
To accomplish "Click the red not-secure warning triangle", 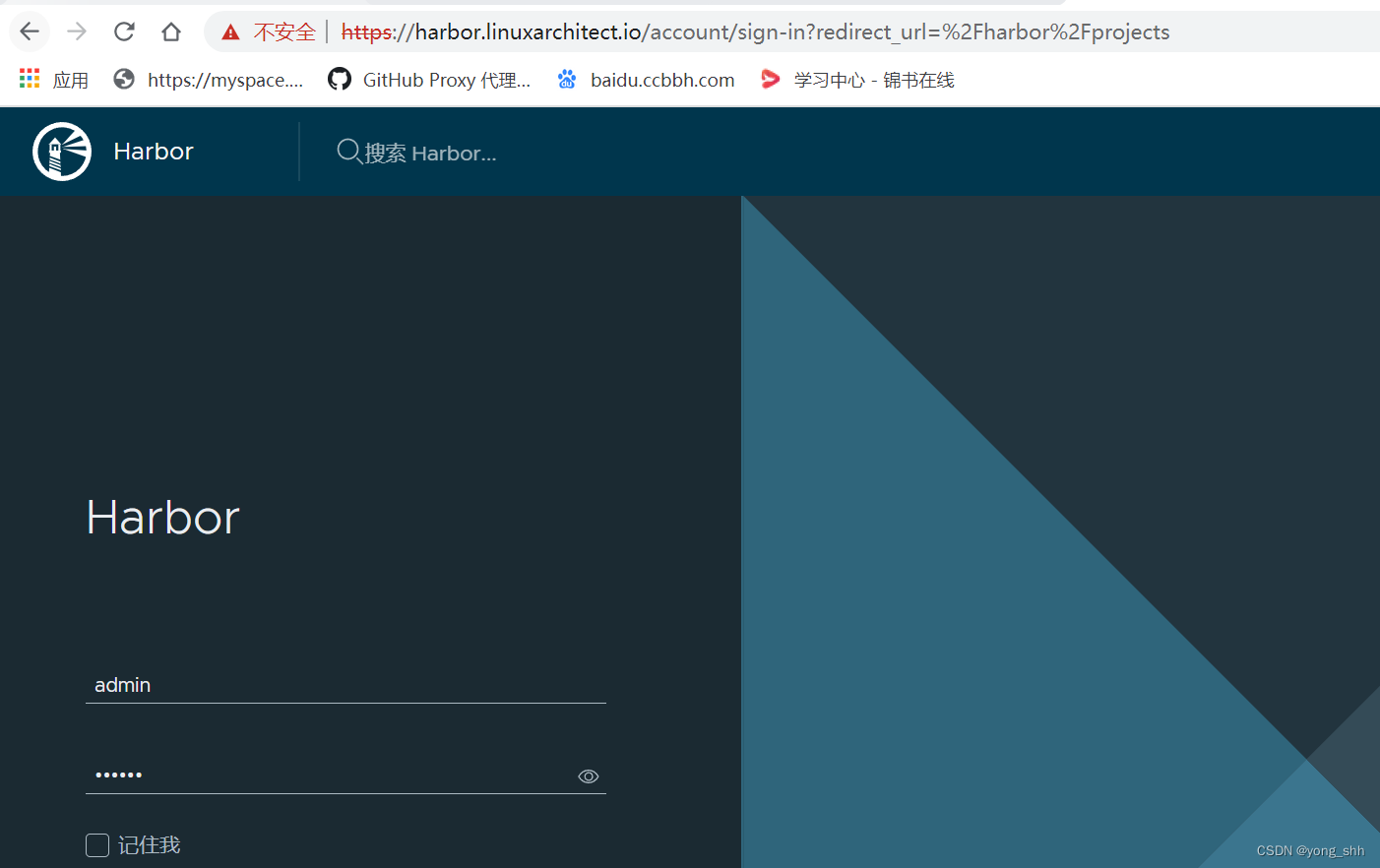I will coord(230,32).
